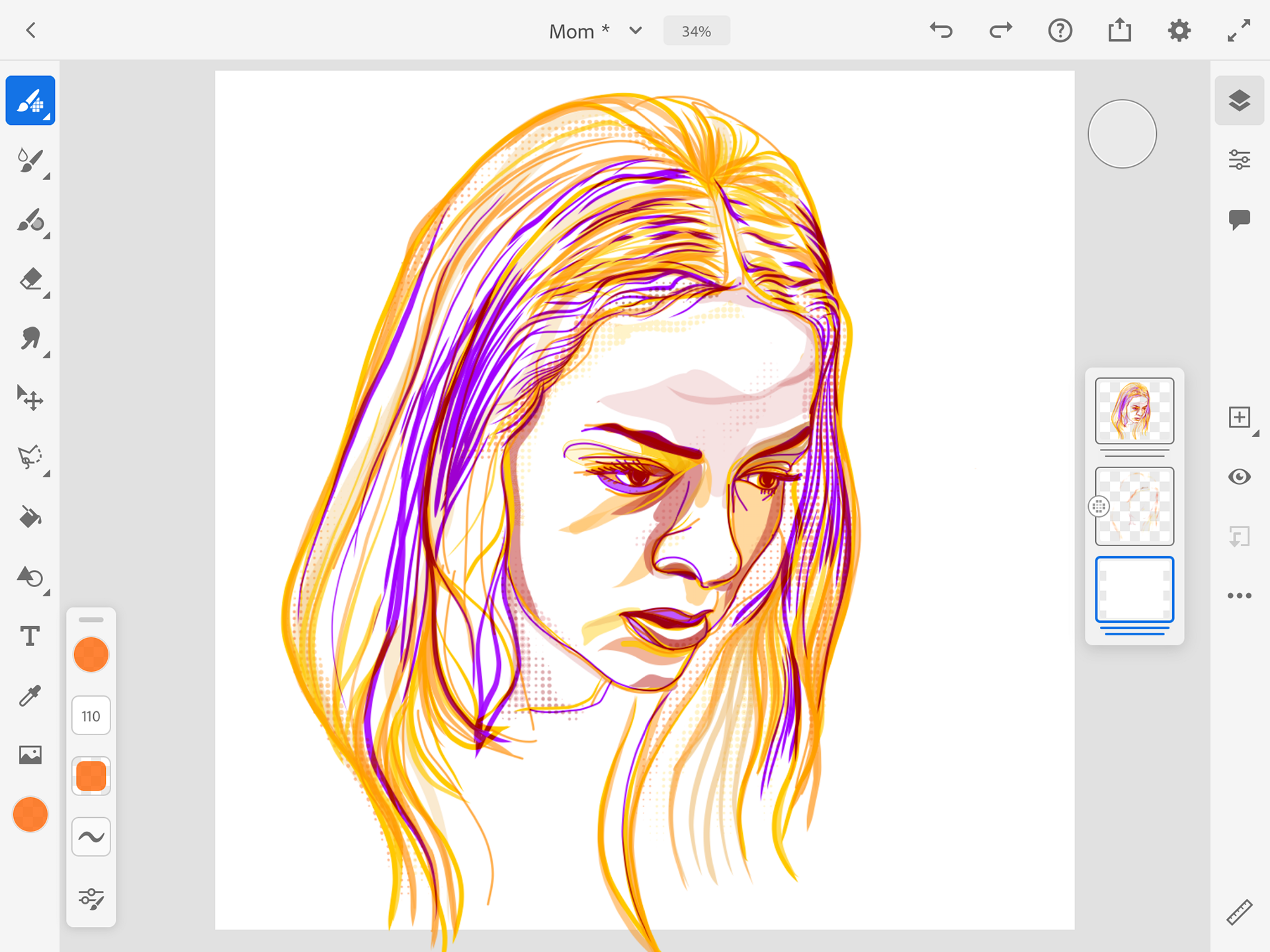Screen dimensions: 1270x952
Task: Select the pixel brush tool
Action: tap(30, 100)
